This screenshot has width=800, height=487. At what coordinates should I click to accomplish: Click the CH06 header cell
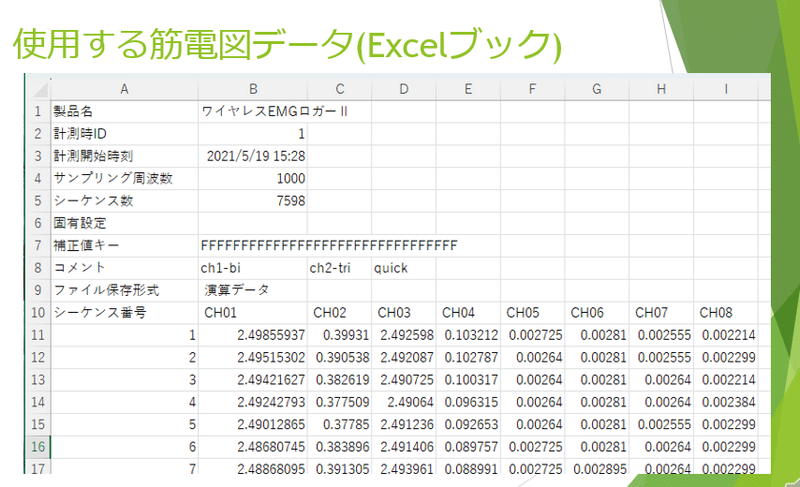point(597,313)
